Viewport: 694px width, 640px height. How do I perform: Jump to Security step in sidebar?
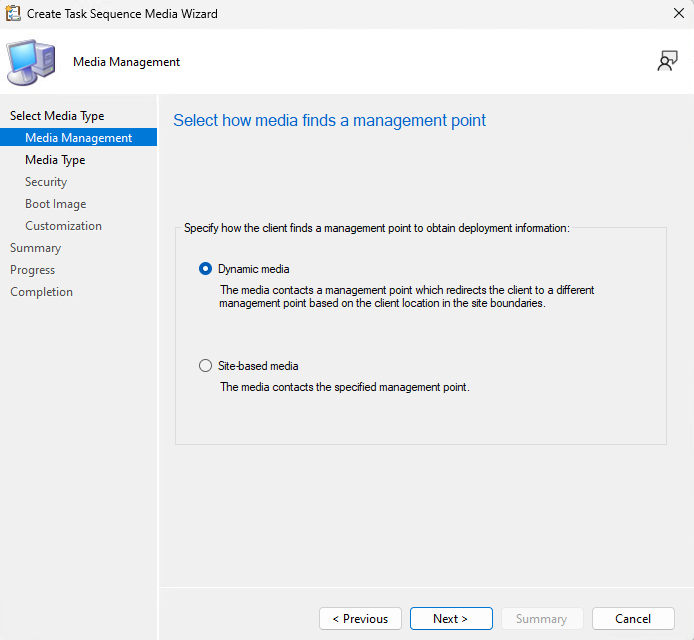pos(46,182)
